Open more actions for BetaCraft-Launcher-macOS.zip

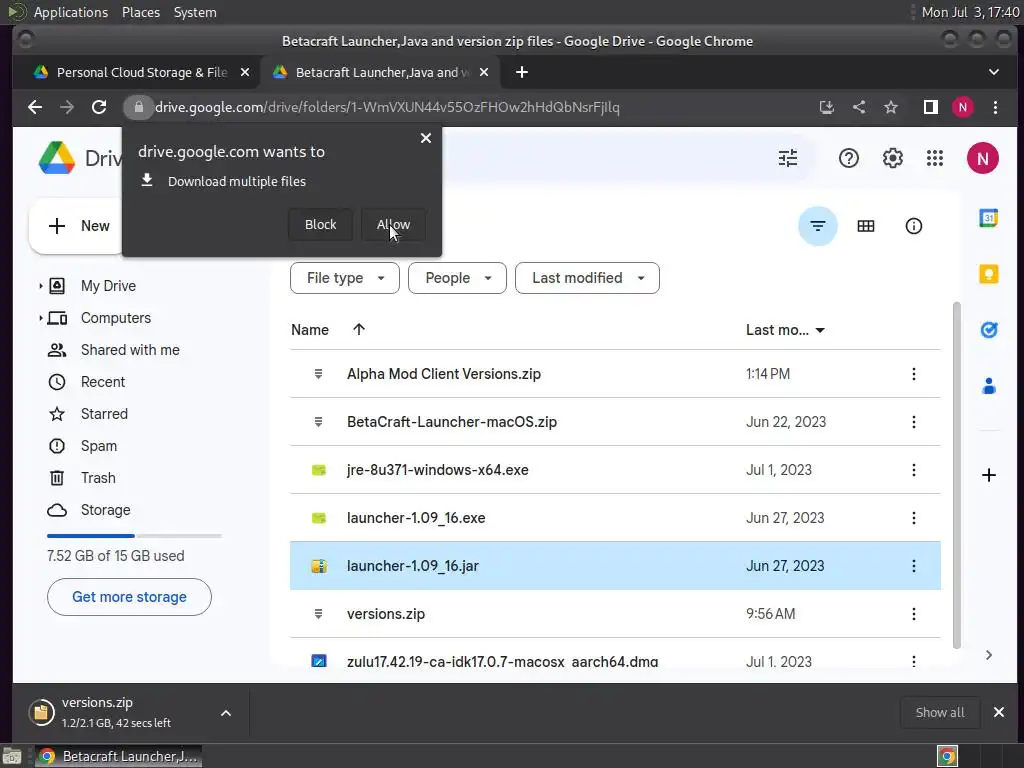(913, 422)
